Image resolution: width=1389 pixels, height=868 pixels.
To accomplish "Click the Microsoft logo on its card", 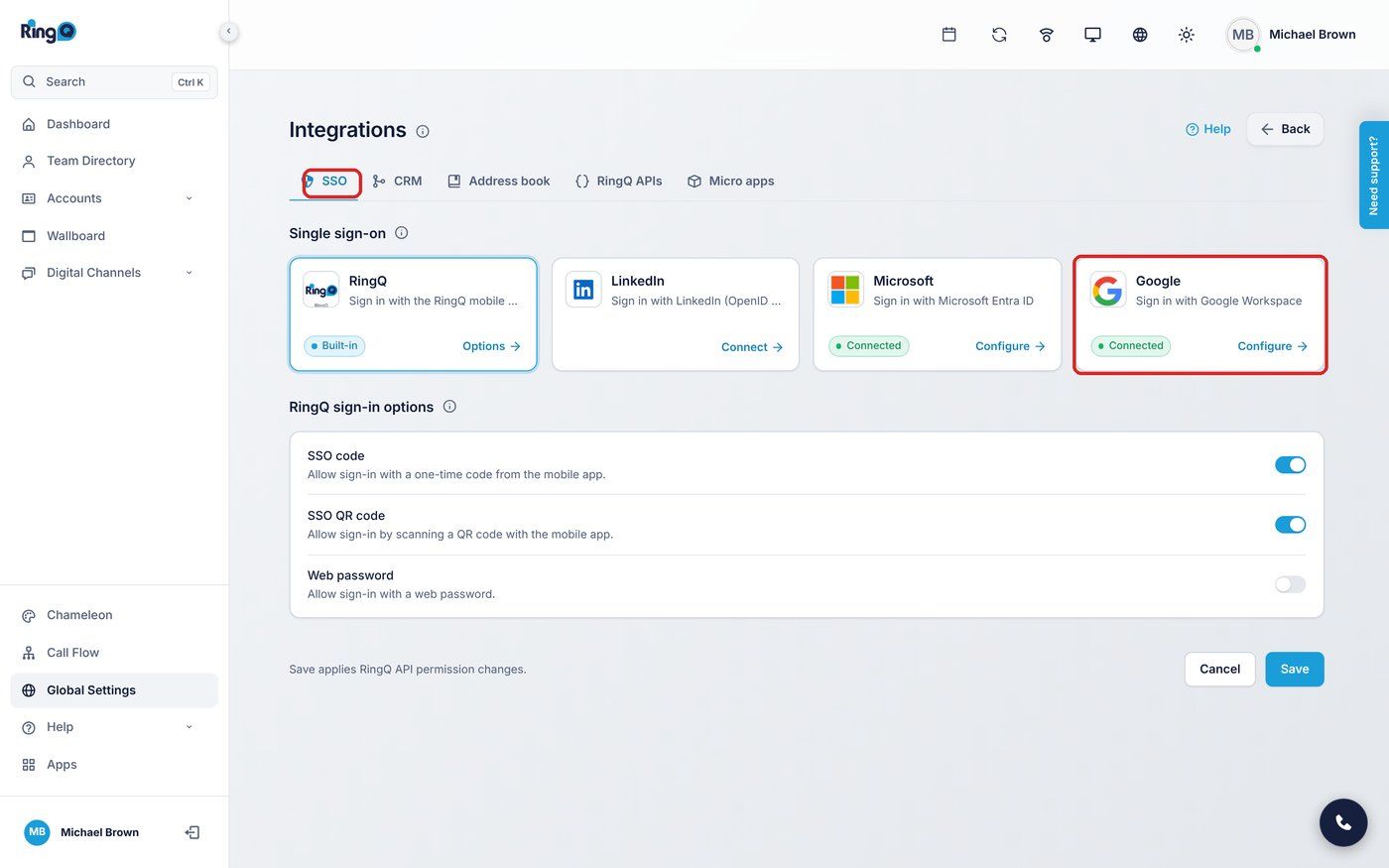I will (845, 290).
